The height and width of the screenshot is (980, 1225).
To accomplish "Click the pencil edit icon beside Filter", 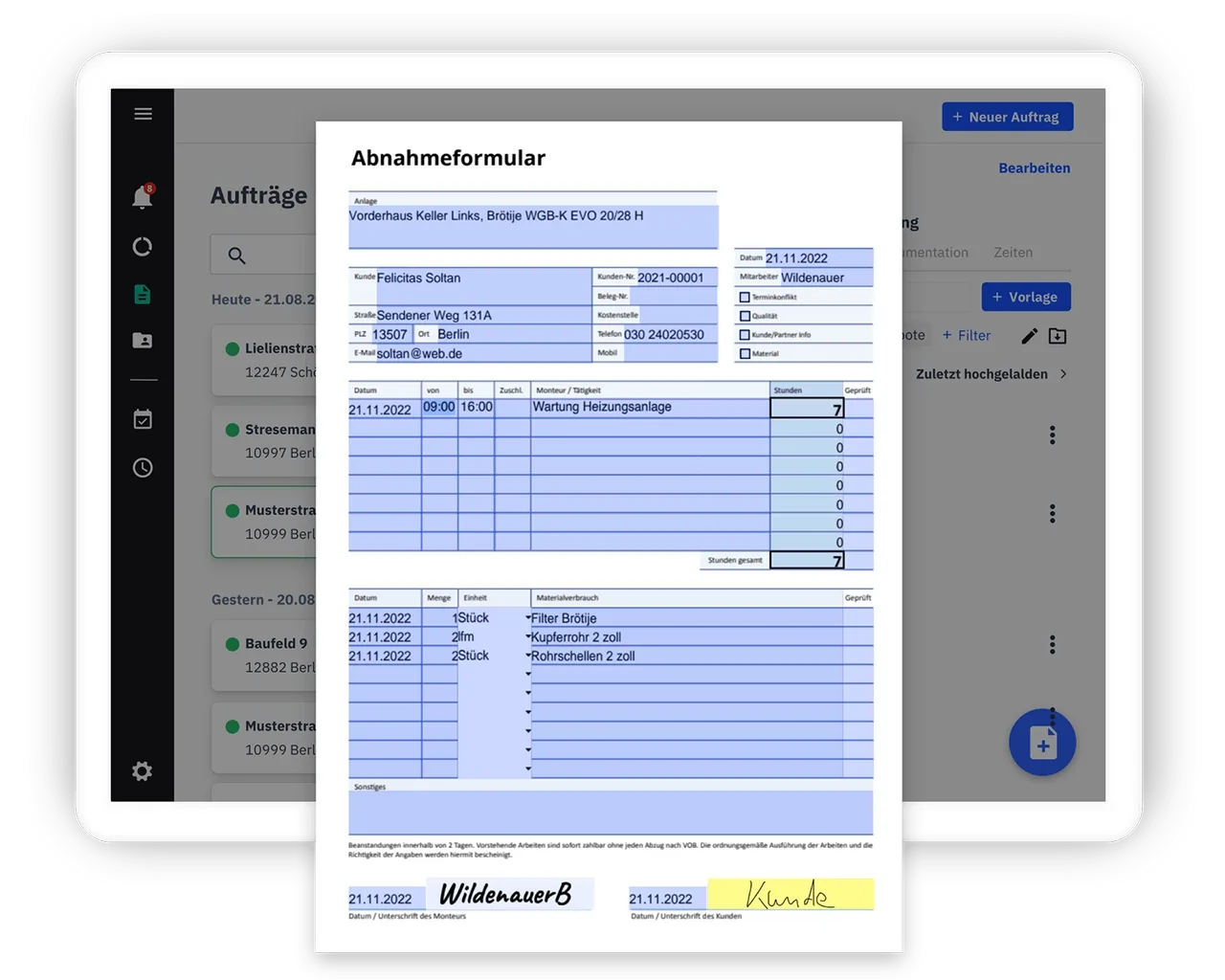I will point(1029,336).
